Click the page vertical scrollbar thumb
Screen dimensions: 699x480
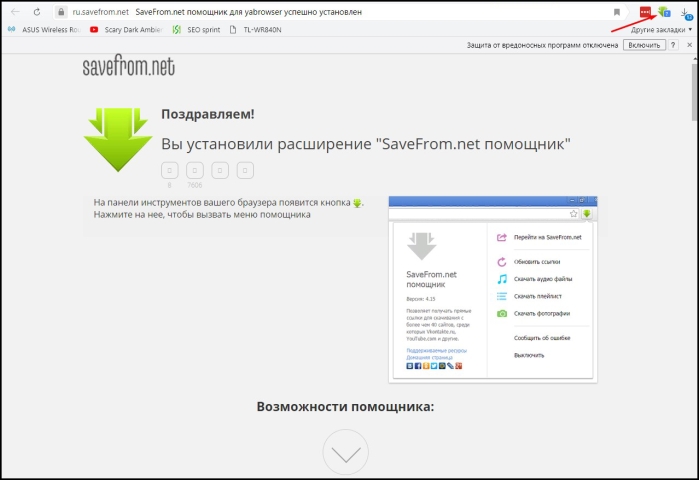point(695,92)
